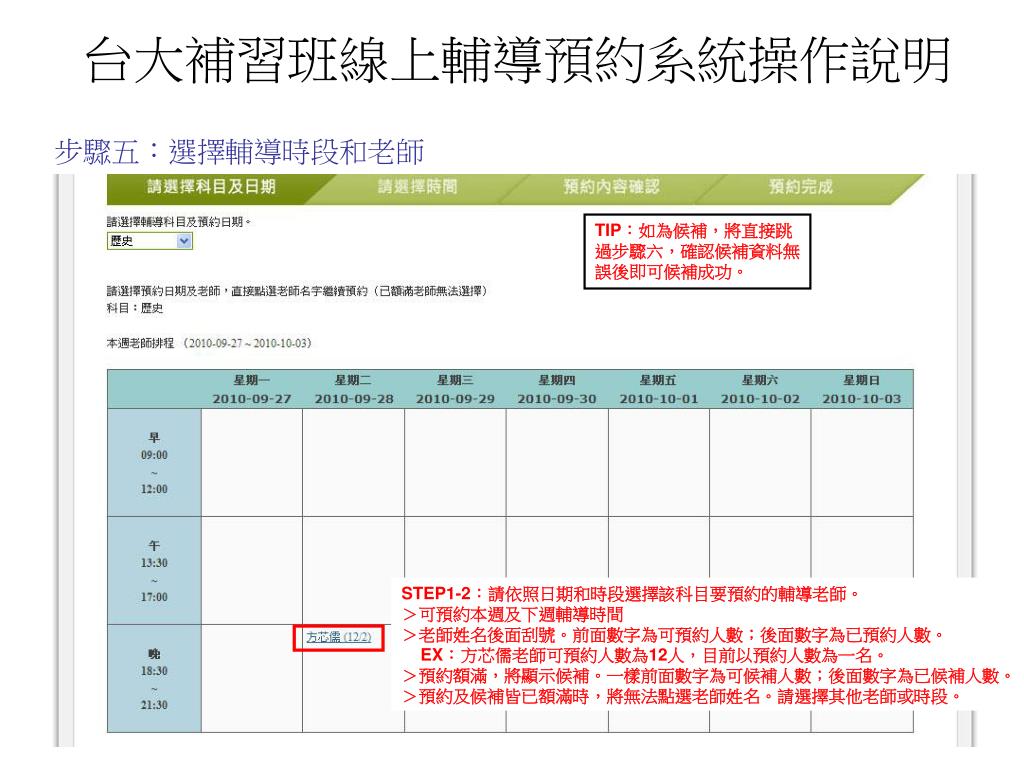This screenshot has height=768, width=1024.
Task: Click the 星期四 2010-09-30 column header
Action: click(x=557, y=389)
